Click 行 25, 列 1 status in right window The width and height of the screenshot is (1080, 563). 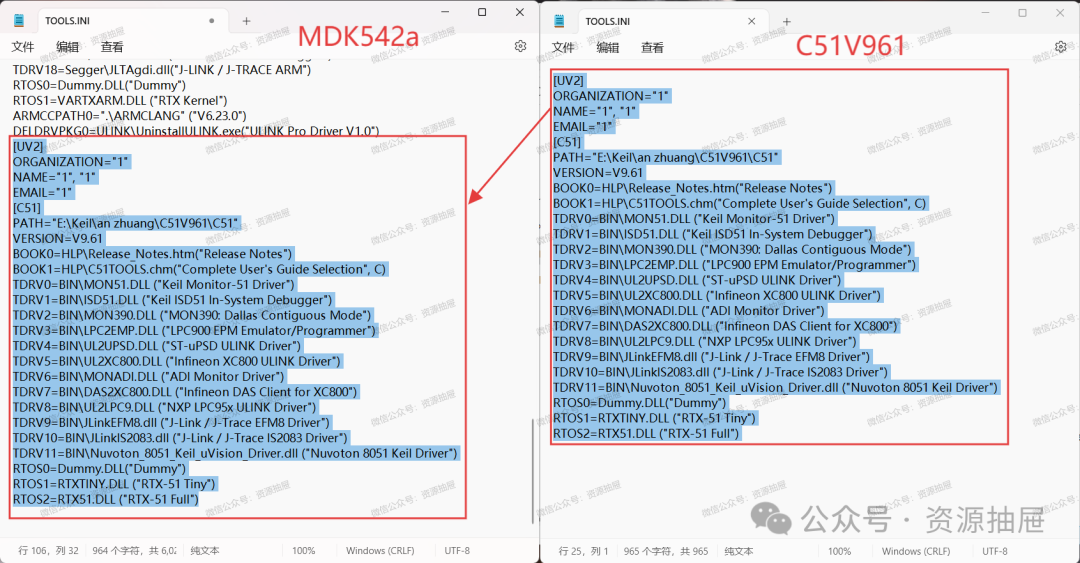click(x=583, y=551)
